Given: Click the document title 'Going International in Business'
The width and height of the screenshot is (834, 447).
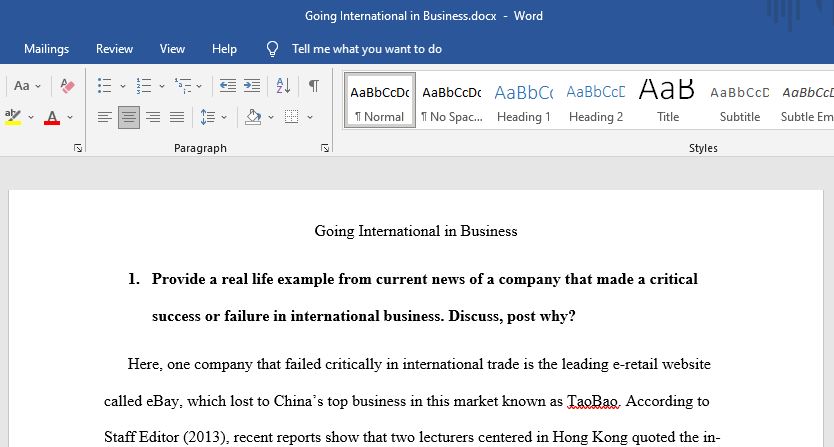Looking at the screenshot, I should click(416, 231).
